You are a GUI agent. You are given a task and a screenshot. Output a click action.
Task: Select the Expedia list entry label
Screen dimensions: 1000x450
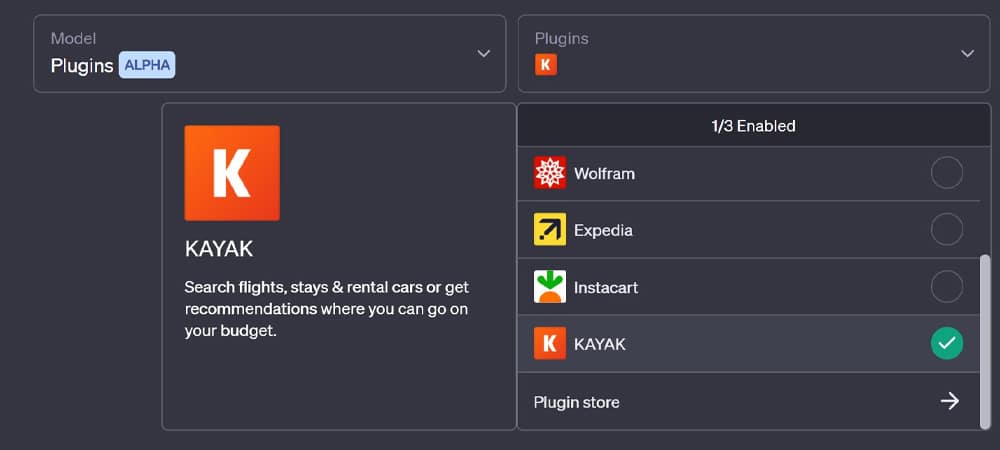click(x=603, y=230)
